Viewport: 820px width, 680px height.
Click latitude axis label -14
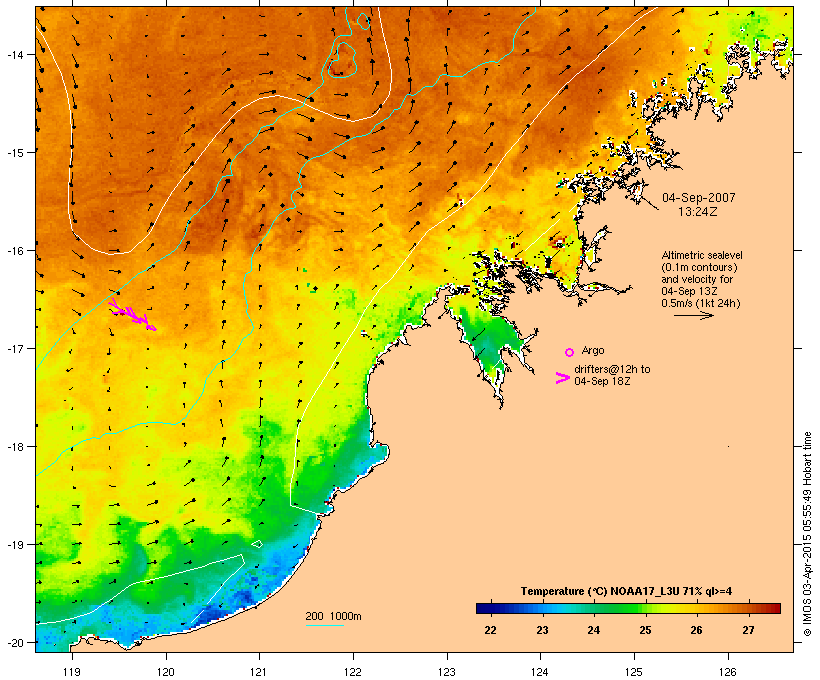point(15,54)
